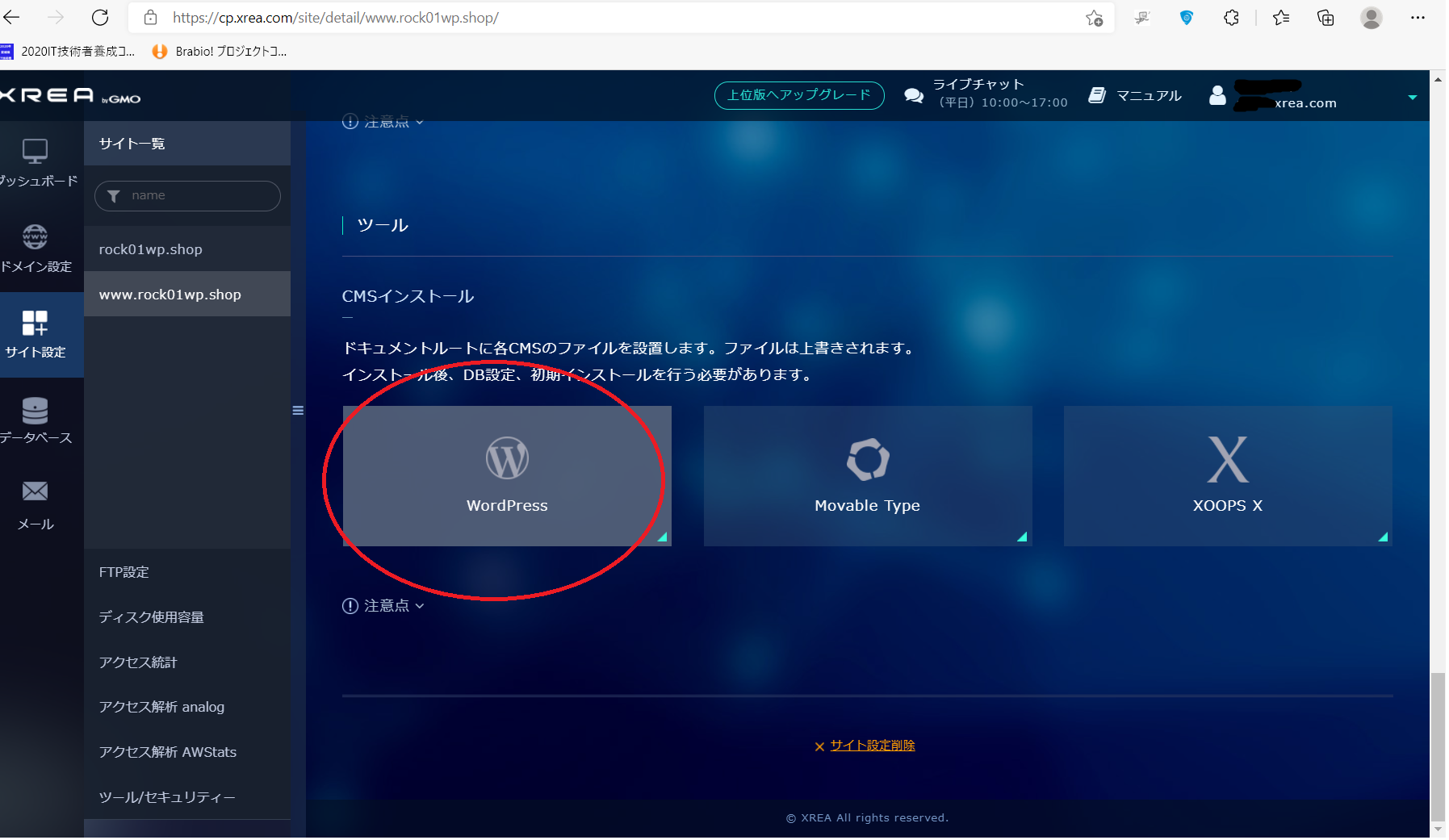Select www.rock01wp.shop in the site list

tap(187, 295)
